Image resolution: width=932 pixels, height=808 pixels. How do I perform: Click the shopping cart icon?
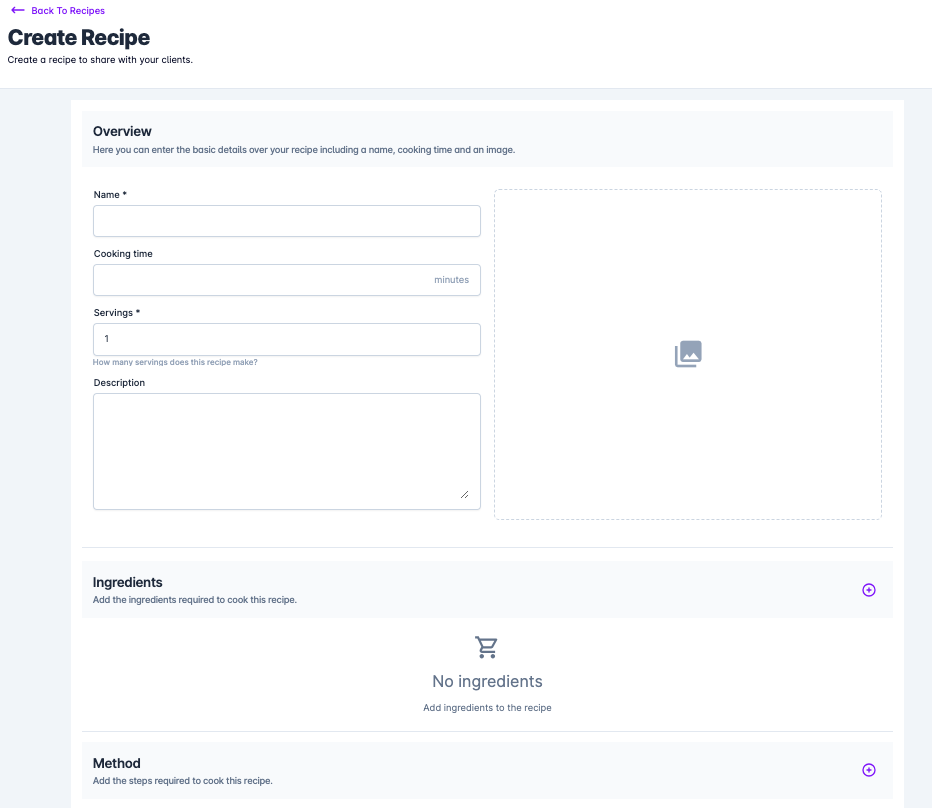pyautogui.click(x=486, y=647)
